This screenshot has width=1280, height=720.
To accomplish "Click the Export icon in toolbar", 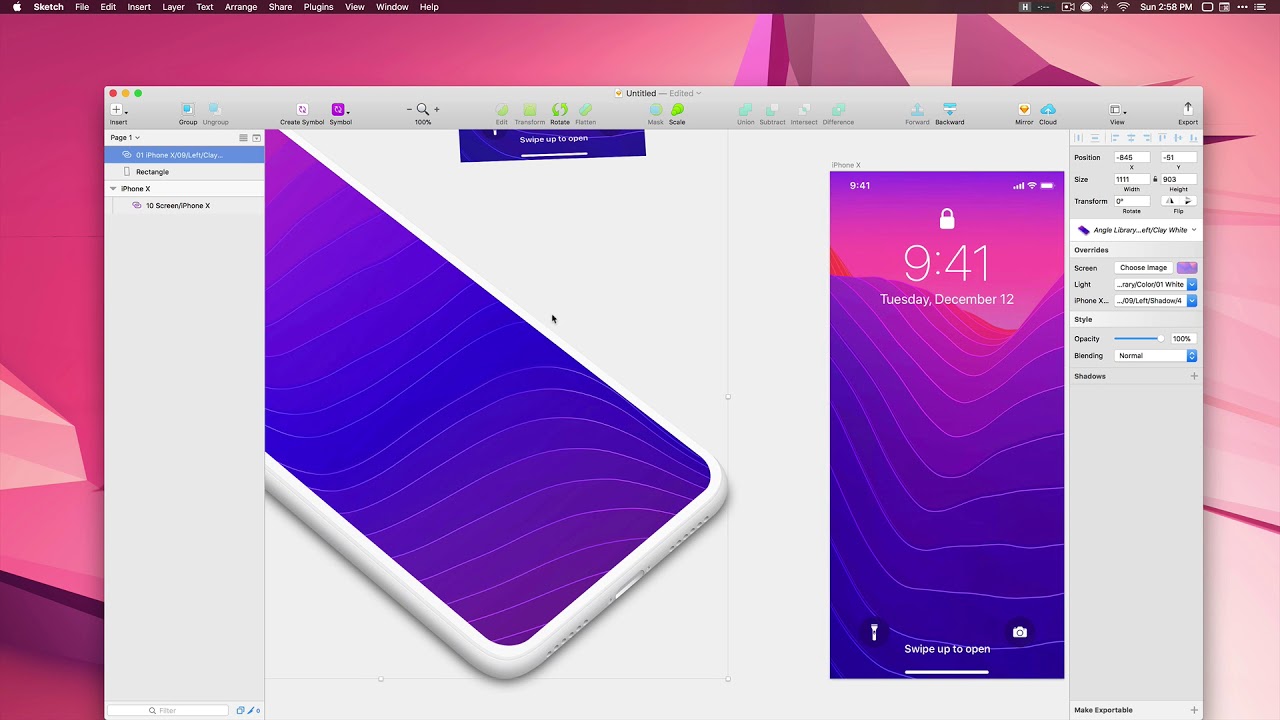I will coord(1188,109).
